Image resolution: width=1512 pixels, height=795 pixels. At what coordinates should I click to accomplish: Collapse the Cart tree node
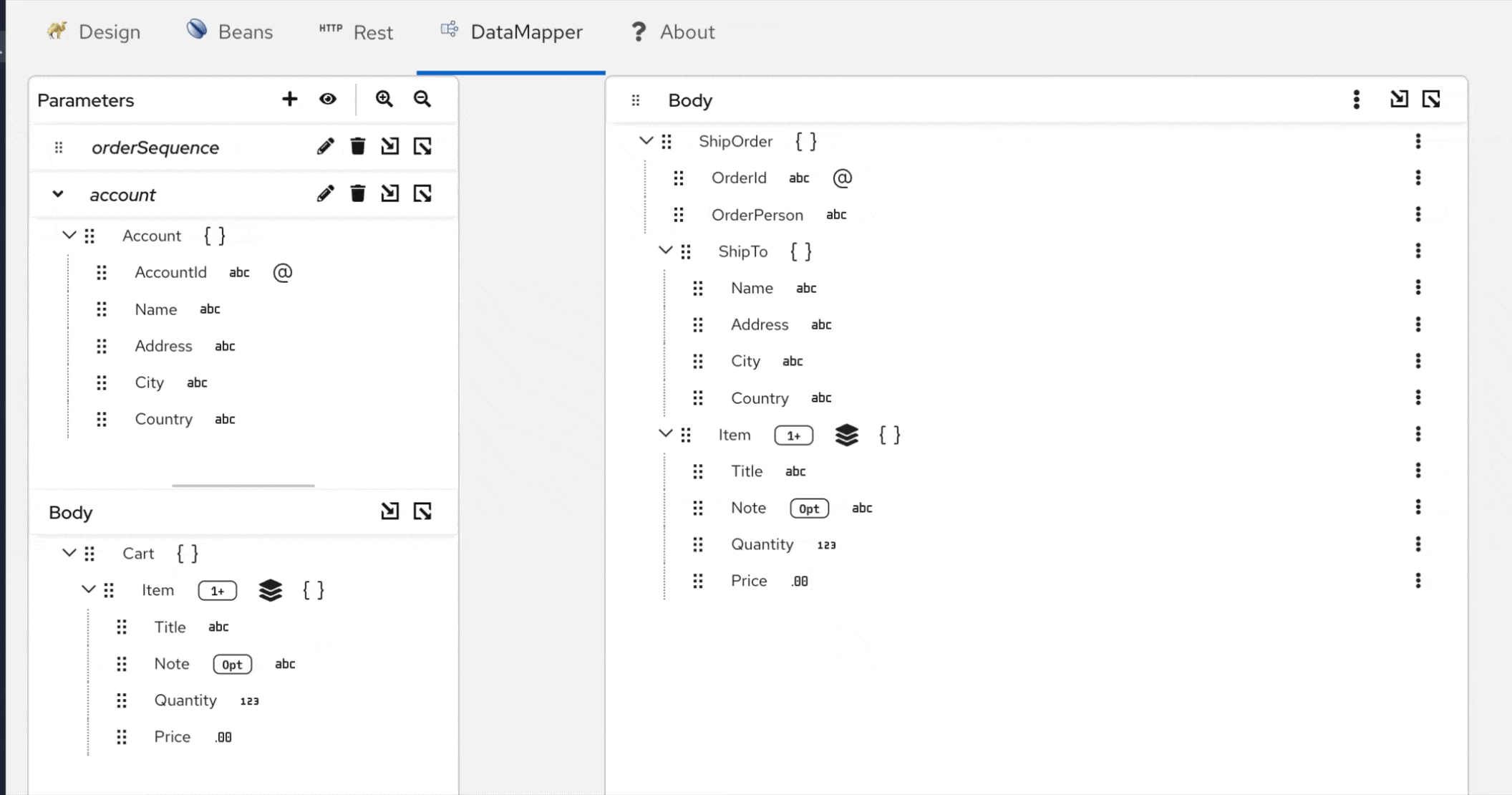(x=69, y=553)
